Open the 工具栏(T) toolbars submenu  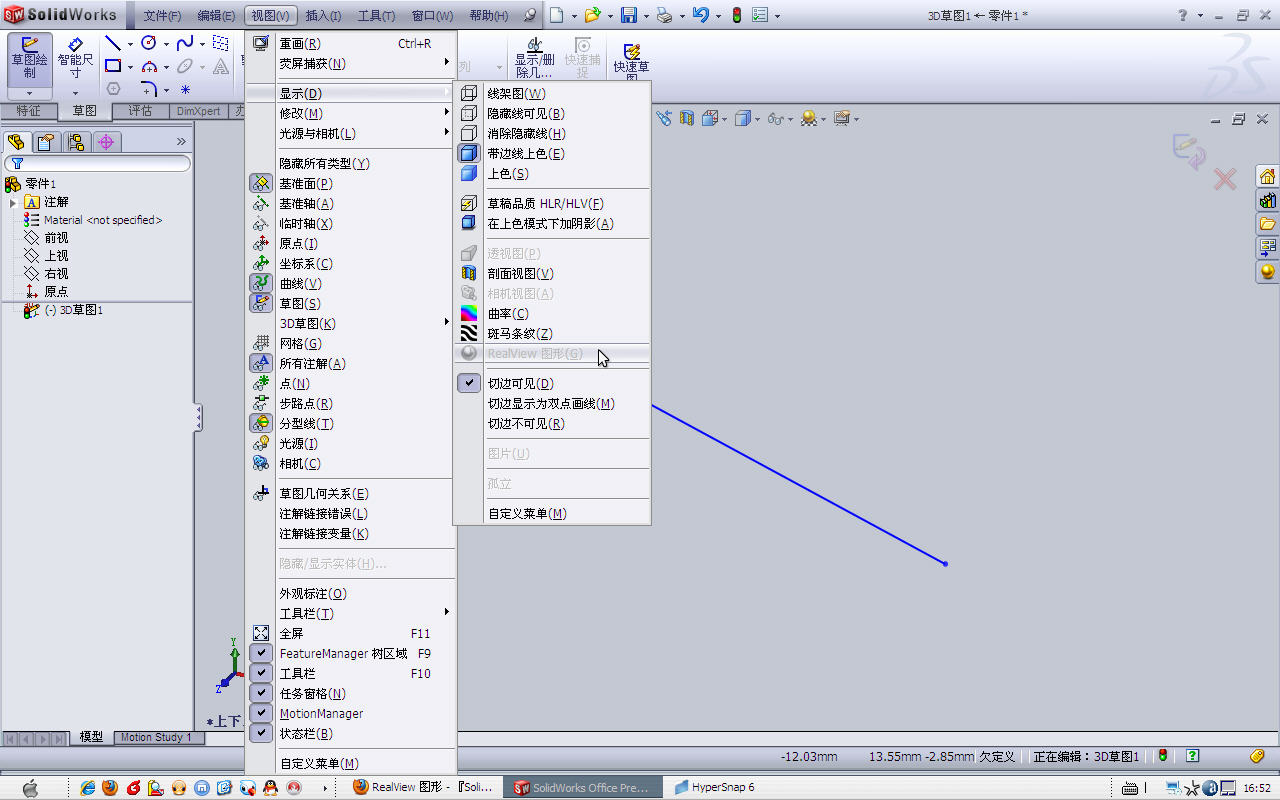[350, 613]
